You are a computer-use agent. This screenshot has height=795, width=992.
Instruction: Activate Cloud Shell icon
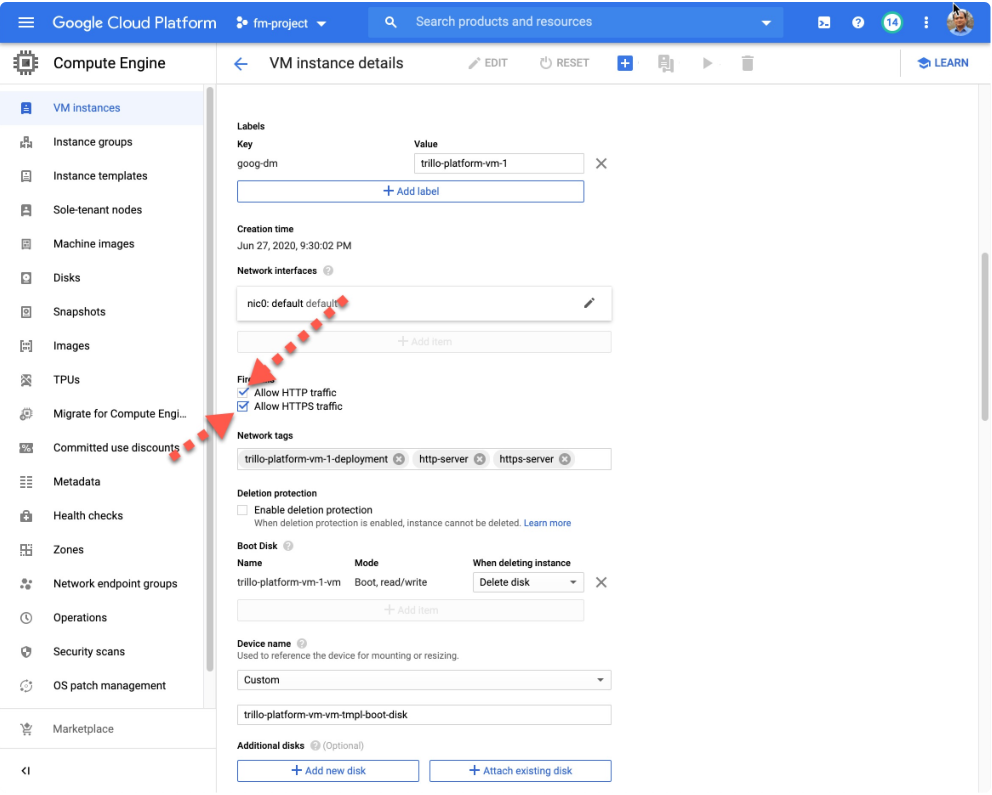pyautogui.click(x=824, y=23)
